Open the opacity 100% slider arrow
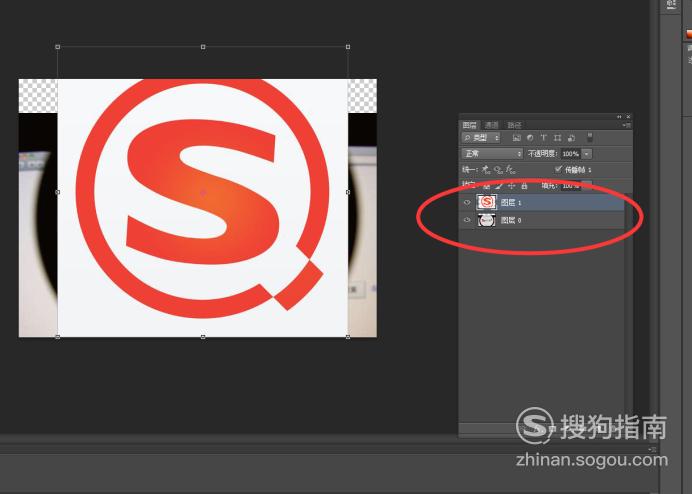Image resolution: width=692 pixels, height=494 pixels. (x=587, y=154)
